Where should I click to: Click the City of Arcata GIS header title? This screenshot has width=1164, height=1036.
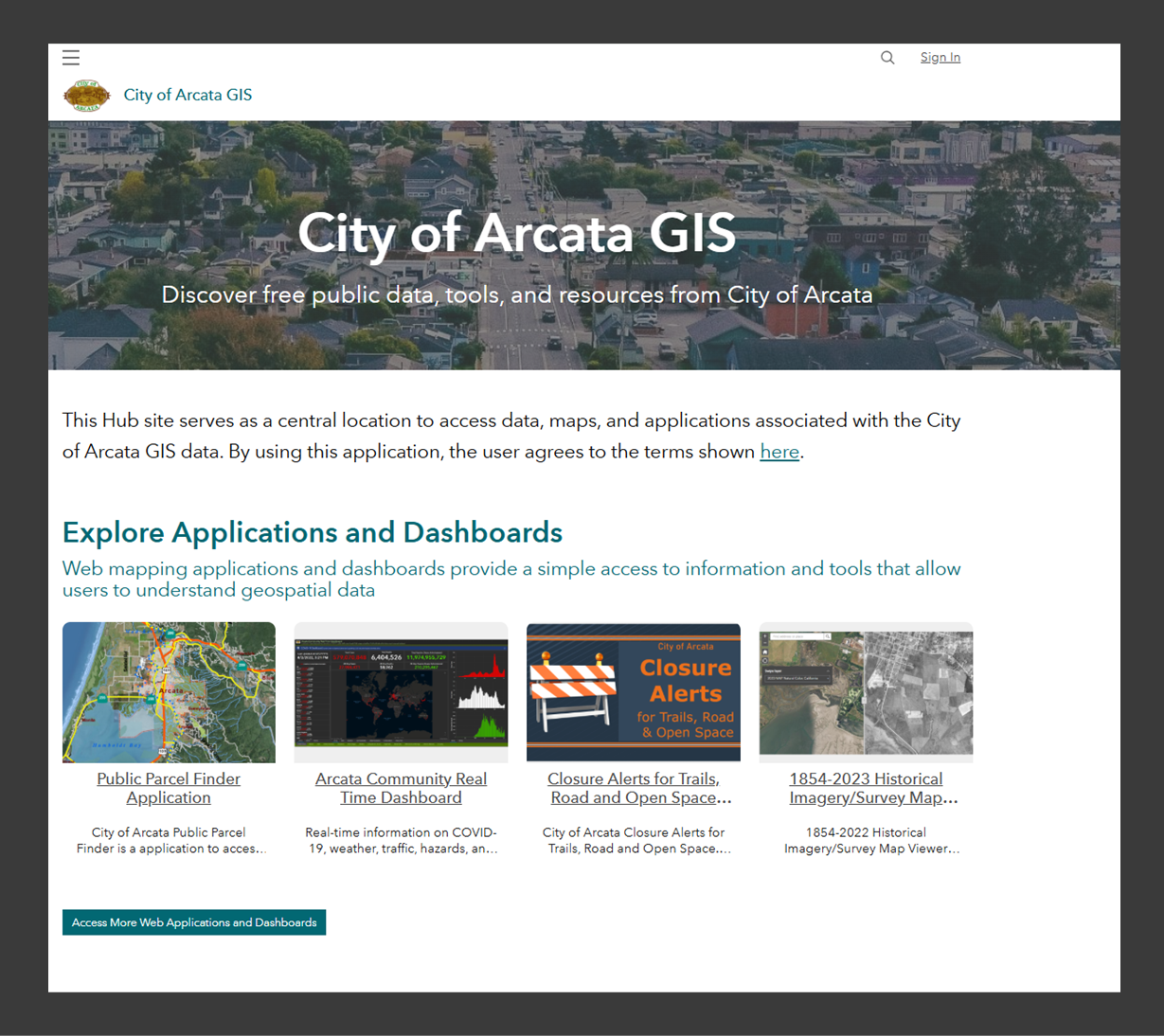[x=188, y=95]
